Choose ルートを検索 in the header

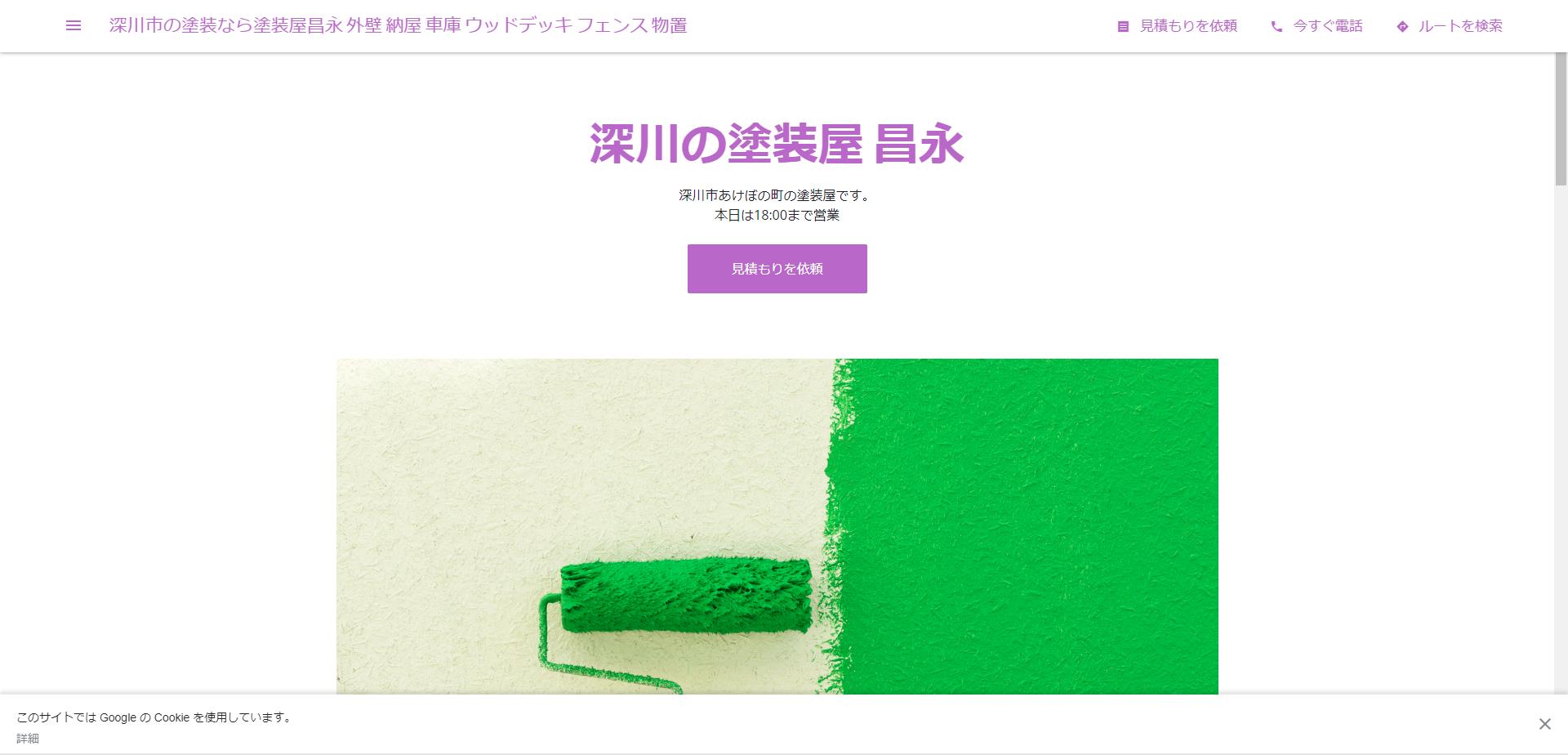1460,26
